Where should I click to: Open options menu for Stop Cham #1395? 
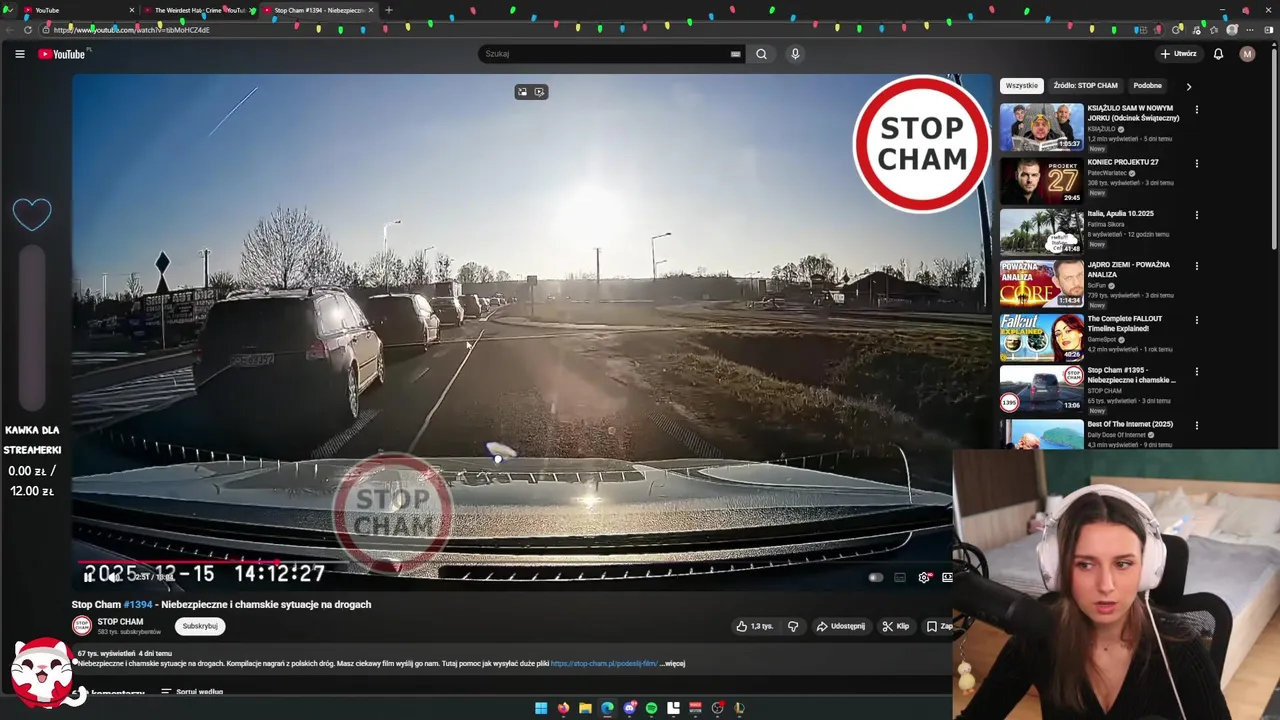pos(1196,372)
